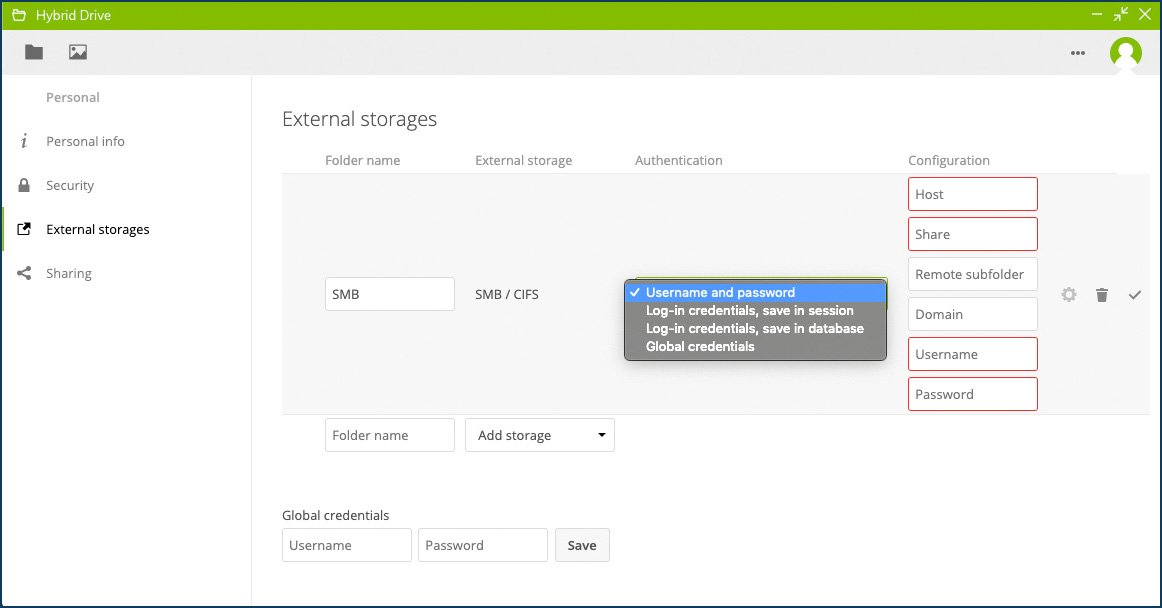1162x608 pixels.
Task: Go to the Security settings section
Action: tap(70, 185)
